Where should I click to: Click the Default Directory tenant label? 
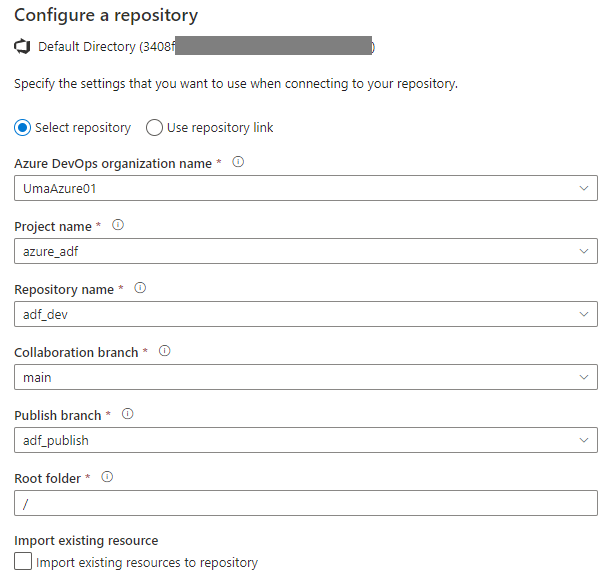point(206,47)
